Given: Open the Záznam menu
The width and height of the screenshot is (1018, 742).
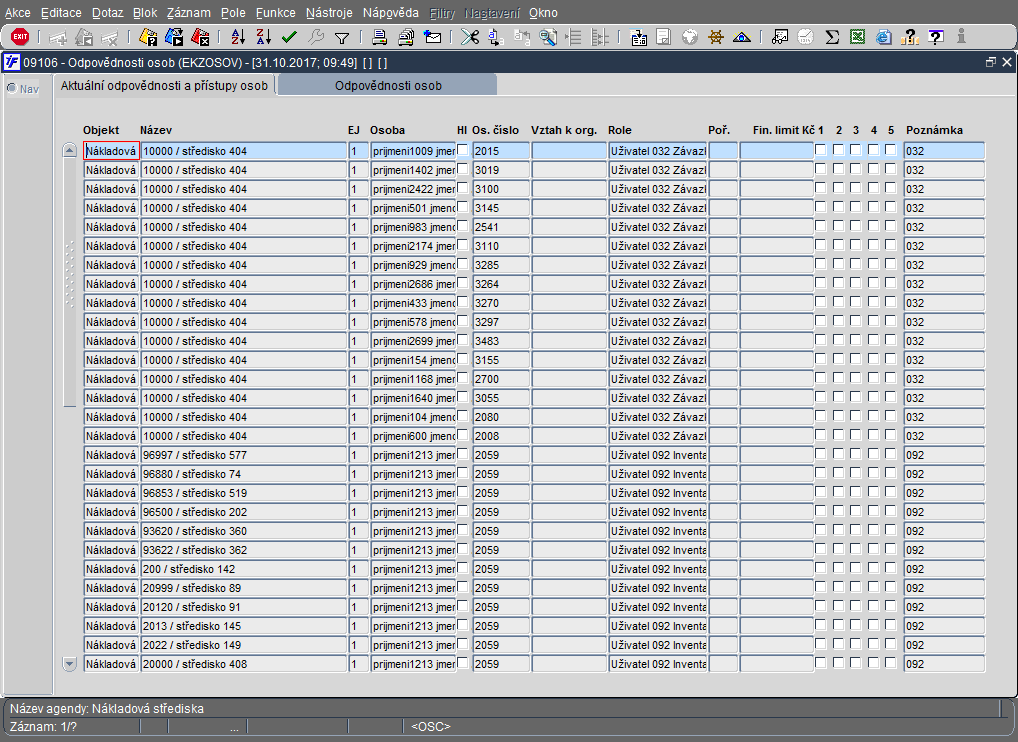Looking at the screenshot, I should (x=188, y=13).
